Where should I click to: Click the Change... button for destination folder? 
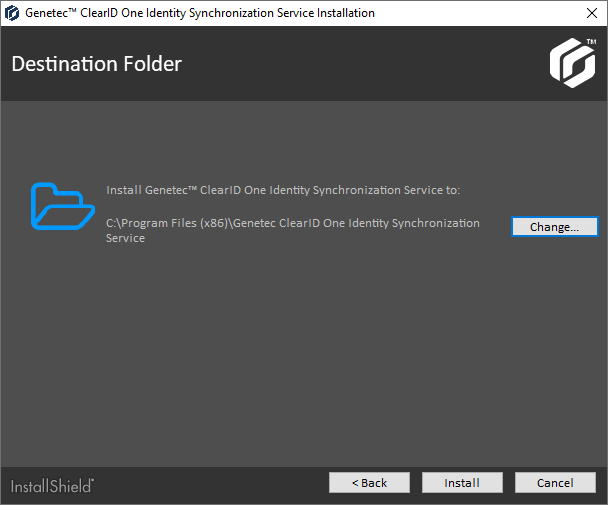(554, 227)
